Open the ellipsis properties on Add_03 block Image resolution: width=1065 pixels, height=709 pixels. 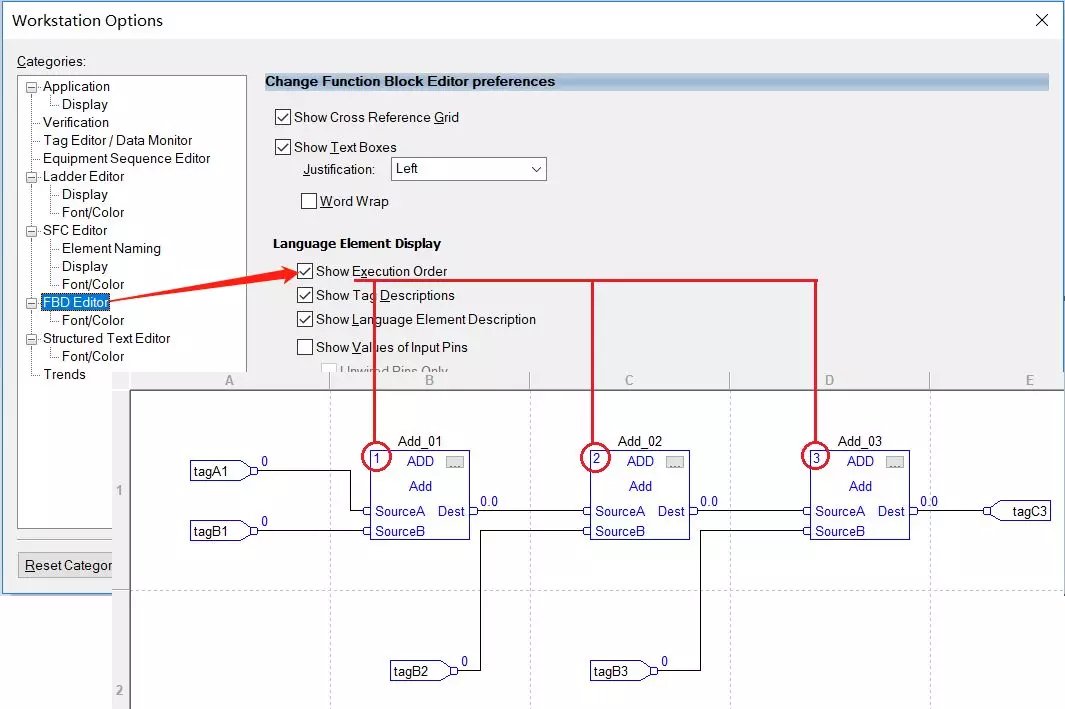click(897, 461)
